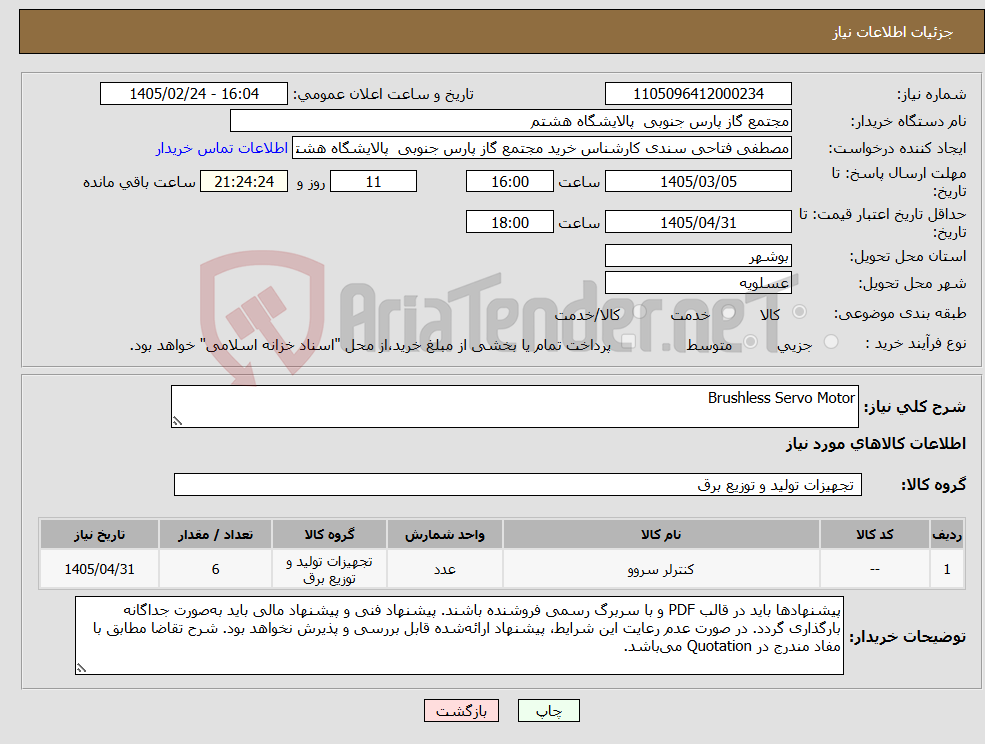Click the delivery province field بوشهر
Image resolution: width=985 pixels, height=744 pixels.
coord(698,256)
